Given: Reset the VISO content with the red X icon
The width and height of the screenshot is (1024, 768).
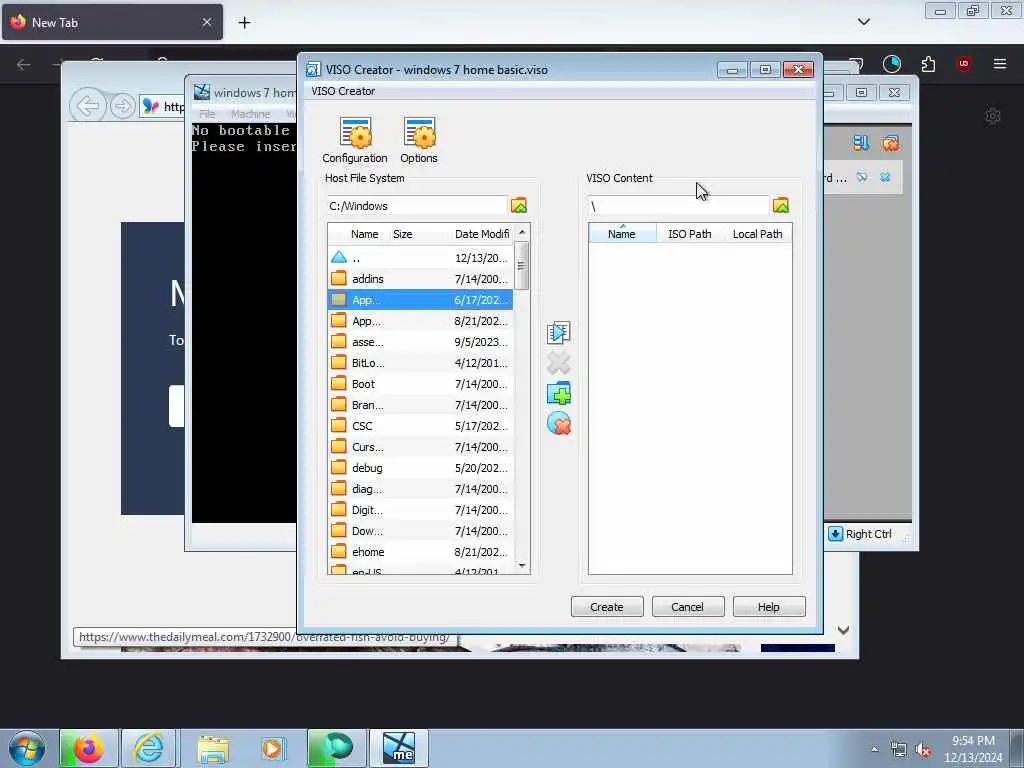Looking at the screenshot, I should coord(558,424).
